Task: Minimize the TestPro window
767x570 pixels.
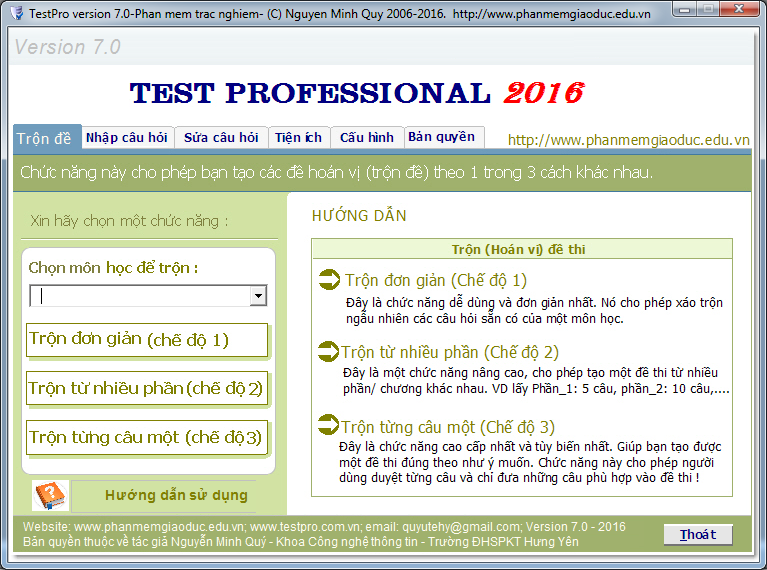Action: tap(684, 9)
